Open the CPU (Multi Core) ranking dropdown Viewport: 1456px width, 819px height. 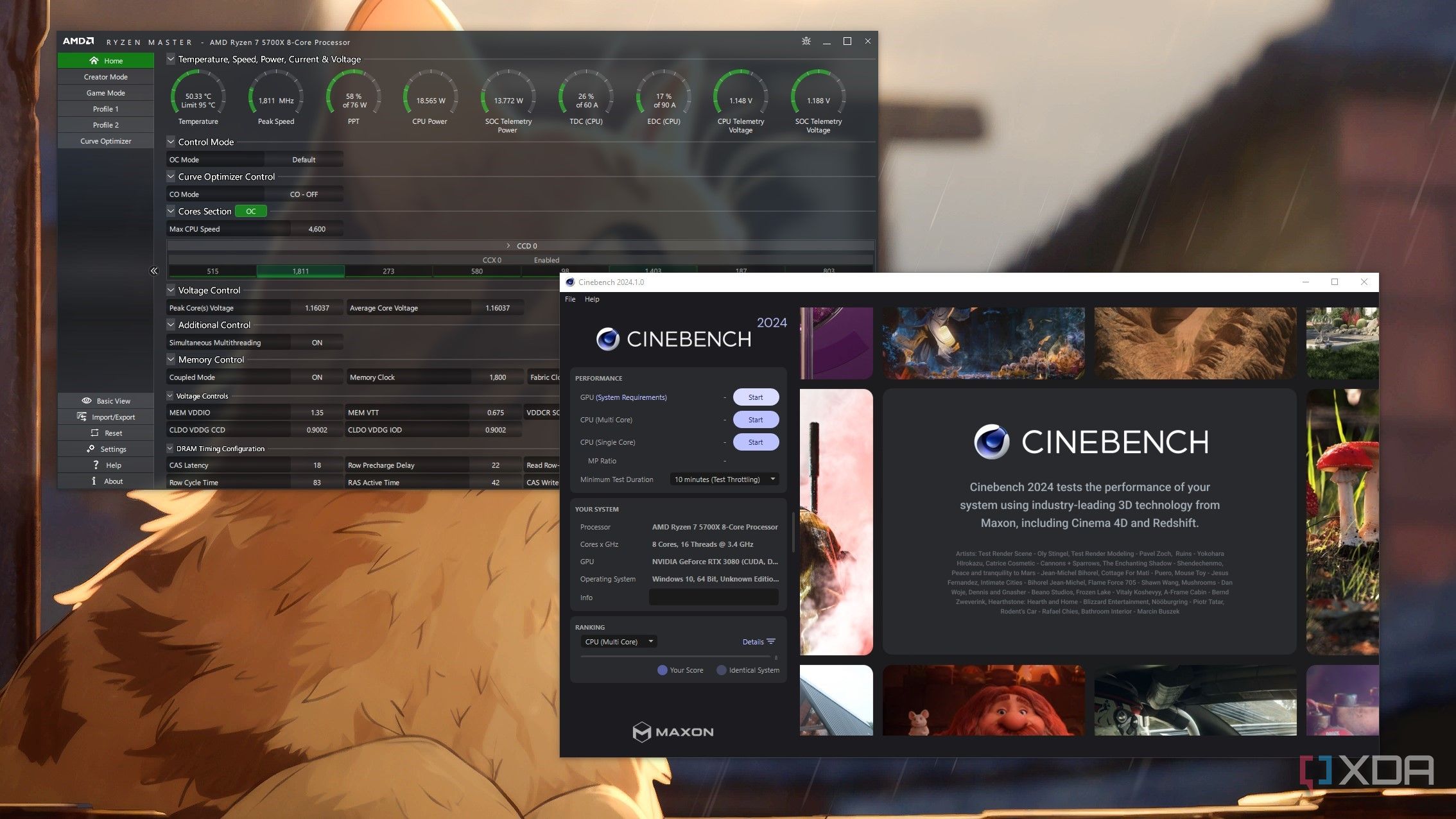619,641
